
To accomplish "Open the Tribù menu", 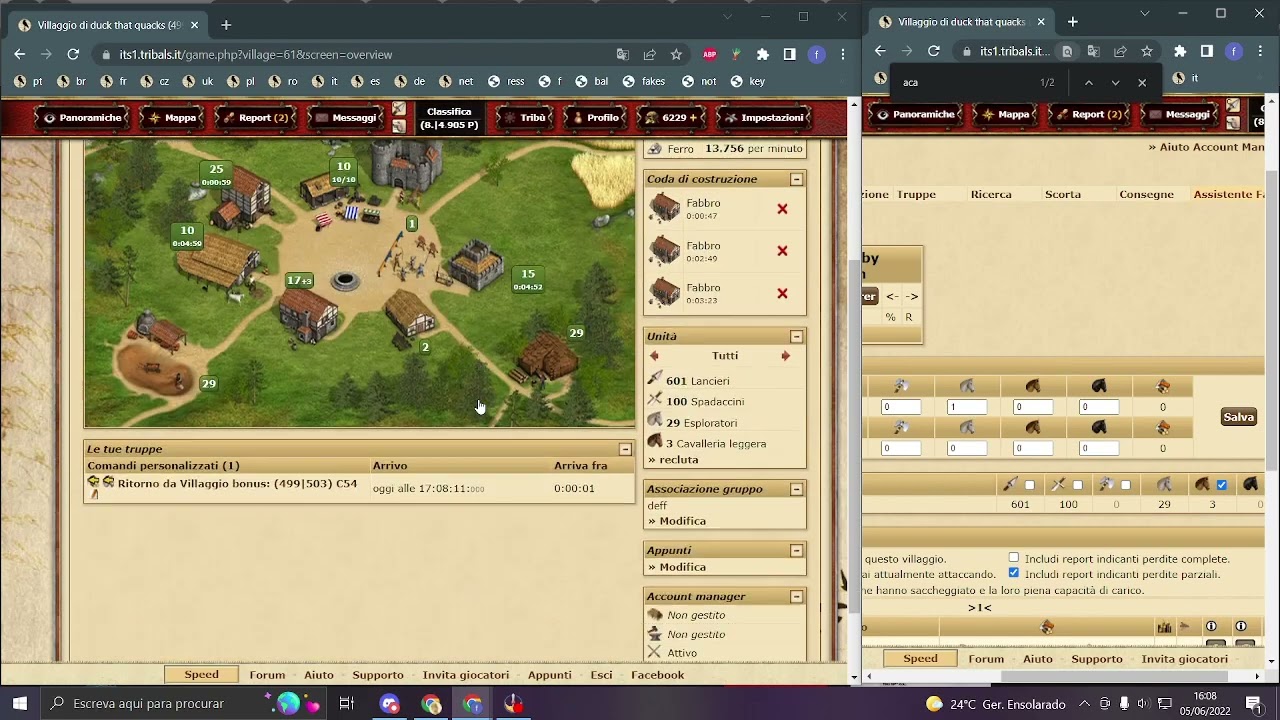I will (524, 118).
